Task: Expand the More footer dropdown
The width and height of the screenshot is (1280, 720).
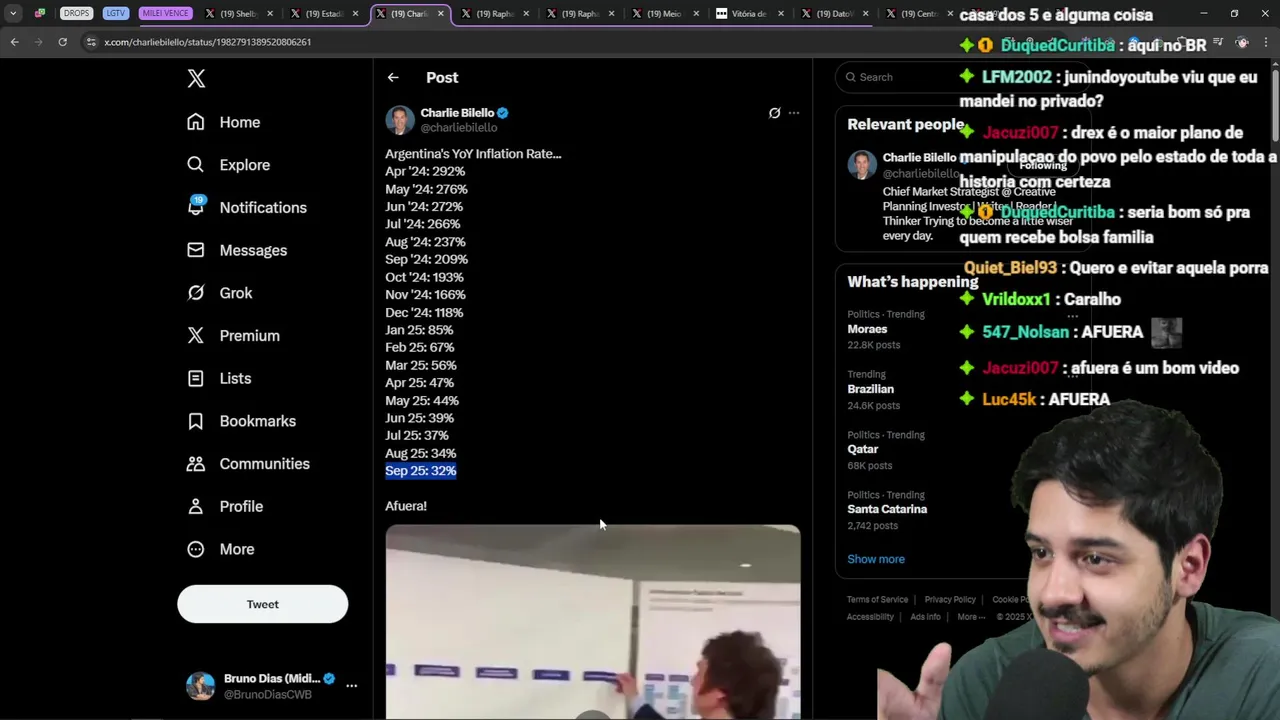Action: click(x=970, y=617)
